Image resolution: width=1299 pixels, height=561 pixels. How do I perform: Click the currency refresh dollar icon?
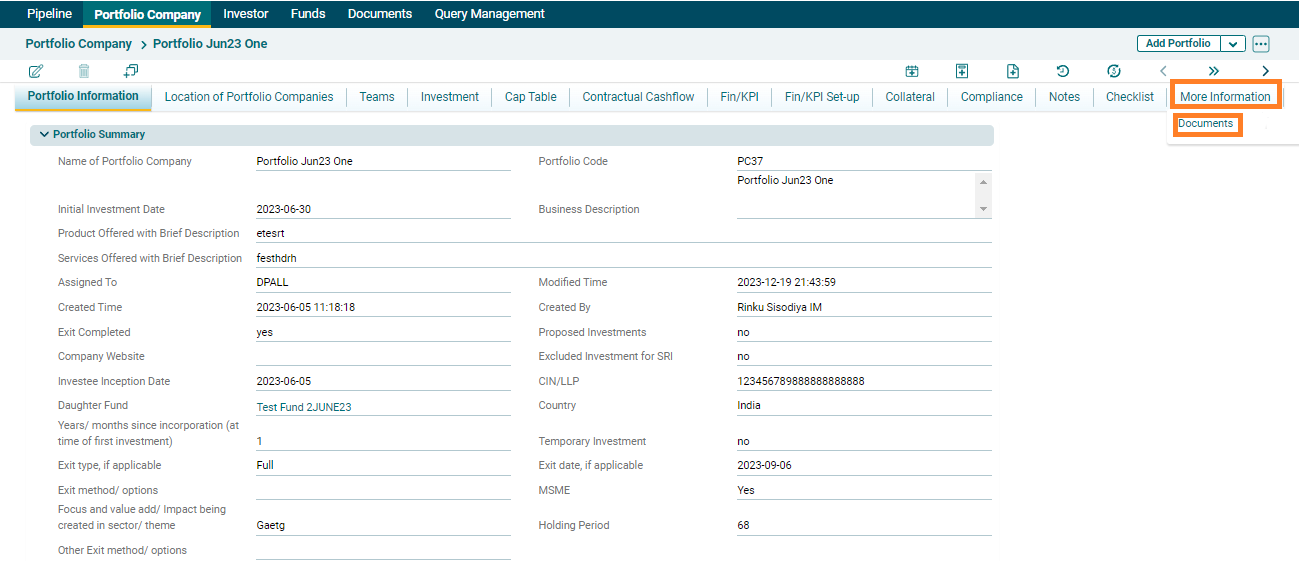pyautogui.click(x=1114, y=71)
